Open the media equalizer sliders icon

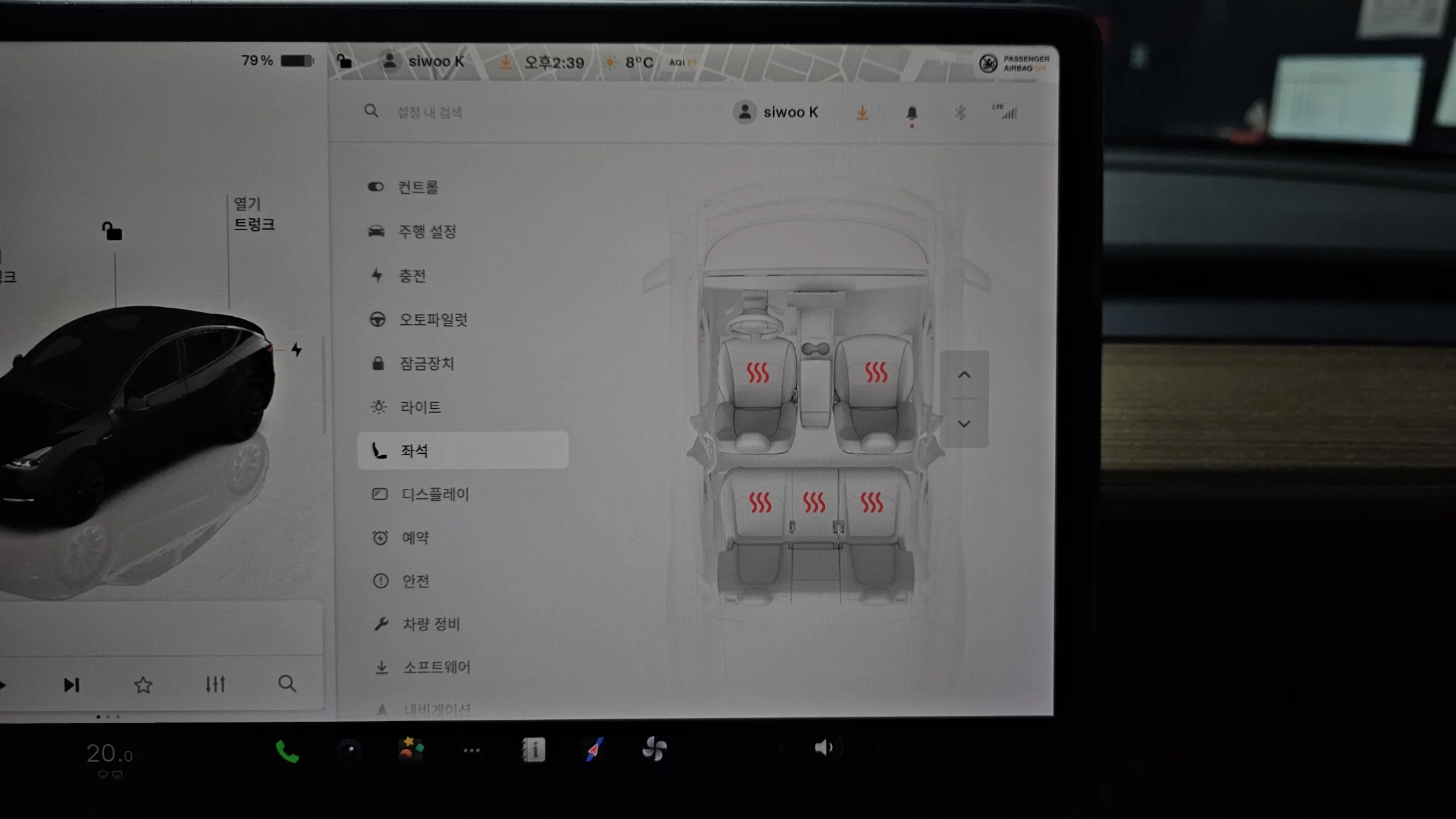(215, 684)
